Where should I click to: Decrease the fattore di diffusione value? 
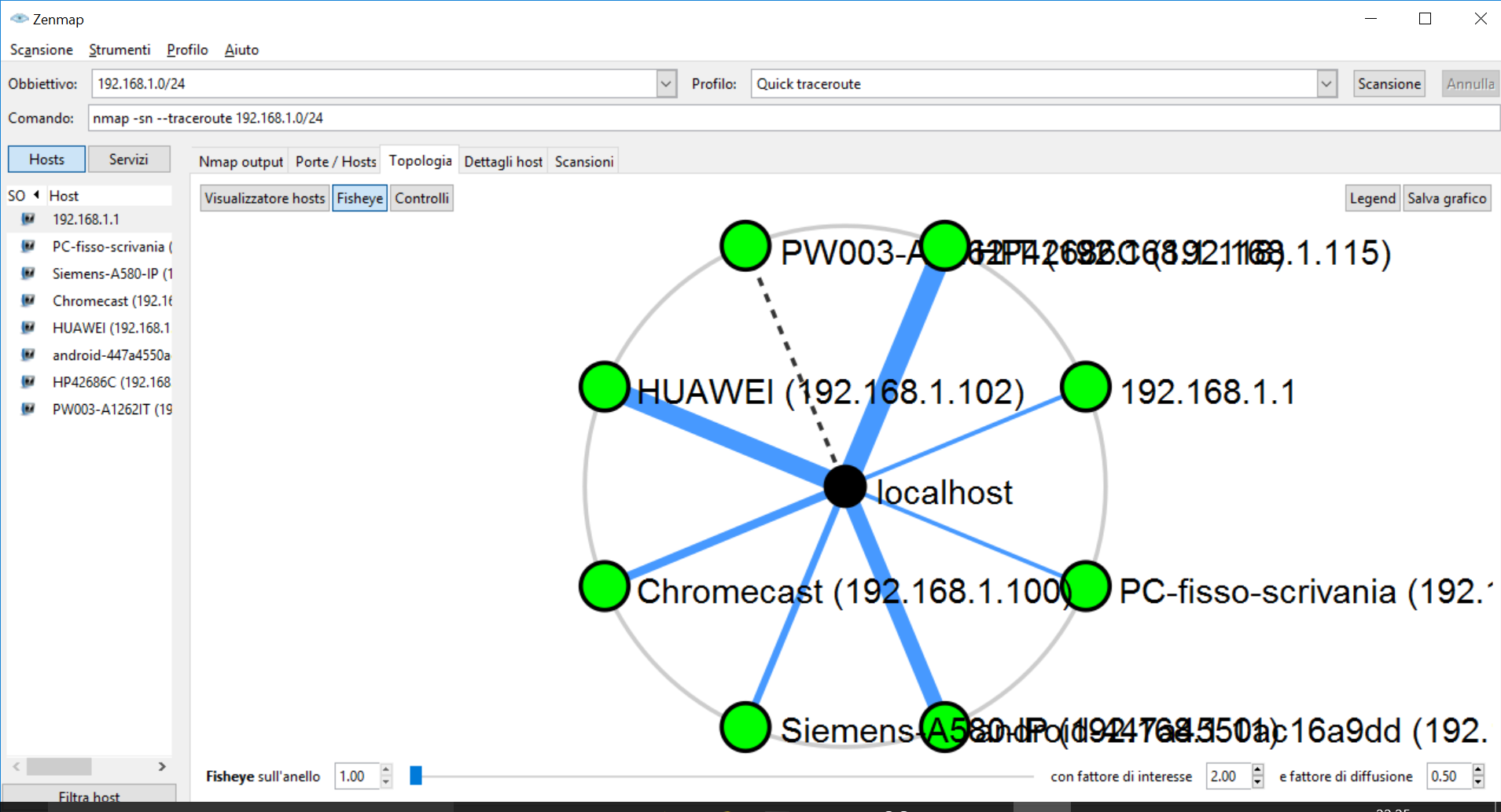(1479, 782)
